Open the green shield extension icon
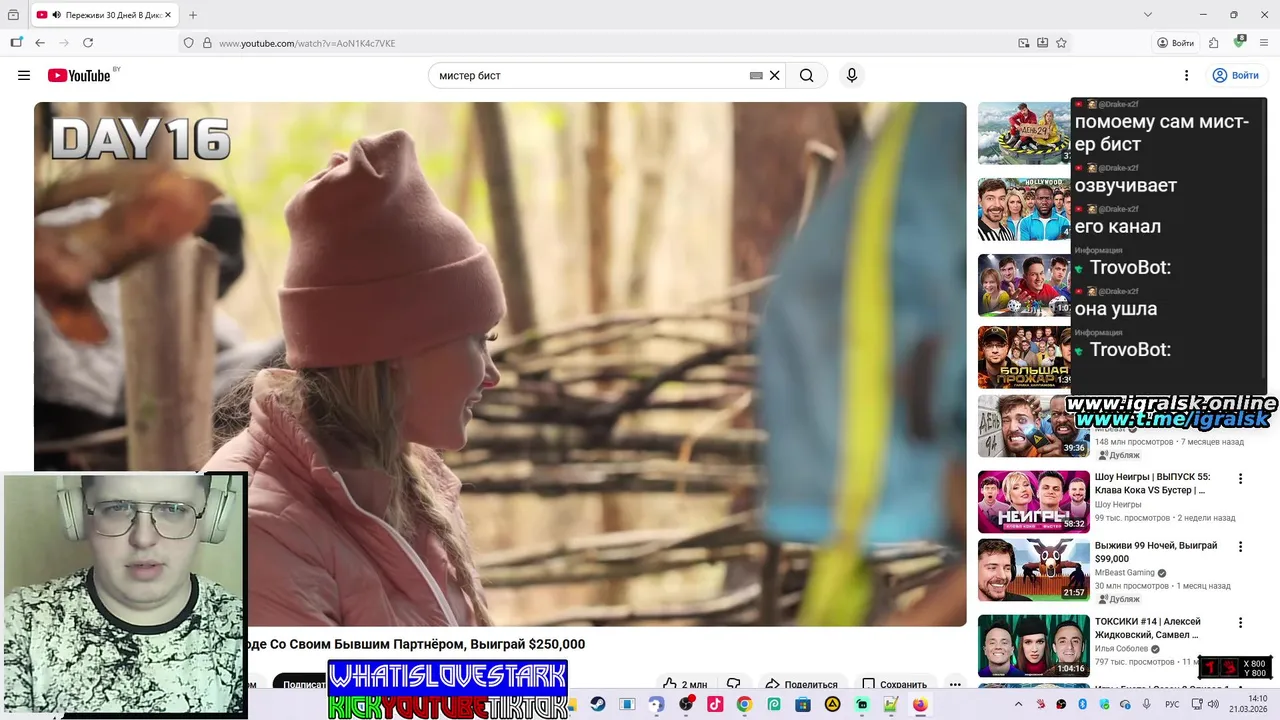 pyautogui.click(x=1239, y=42)
